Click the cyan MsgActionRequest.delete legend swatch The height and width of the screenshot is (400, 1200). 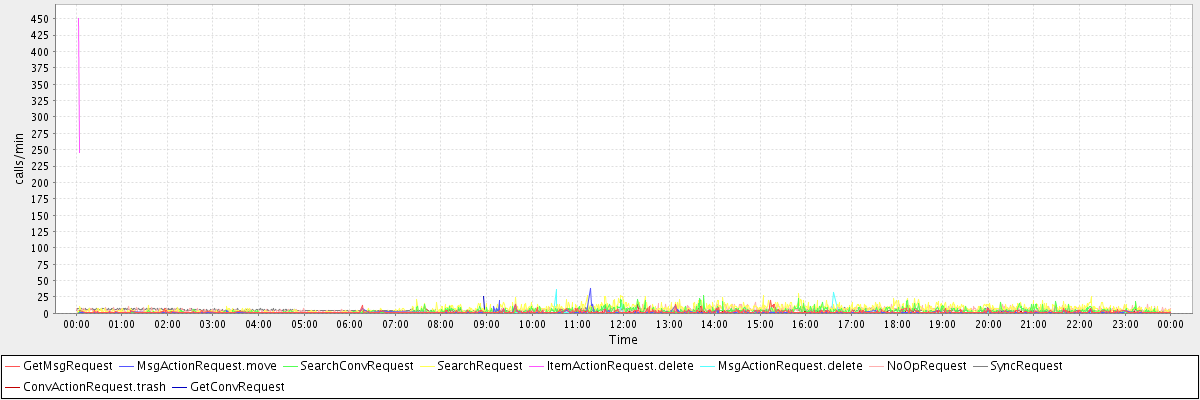coord(707,366)
